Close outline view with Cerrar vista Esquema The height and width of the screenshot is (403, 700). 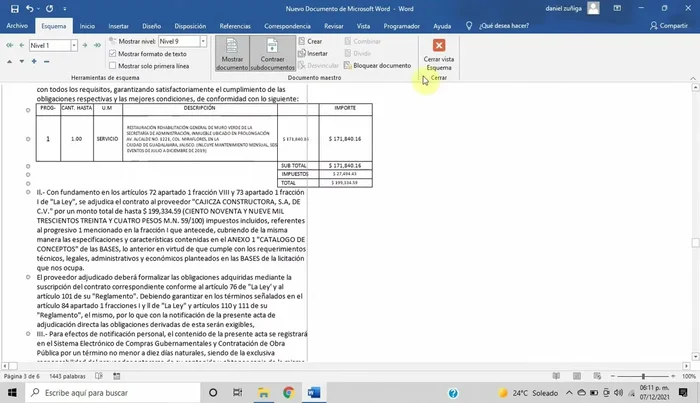click(438, 52)
